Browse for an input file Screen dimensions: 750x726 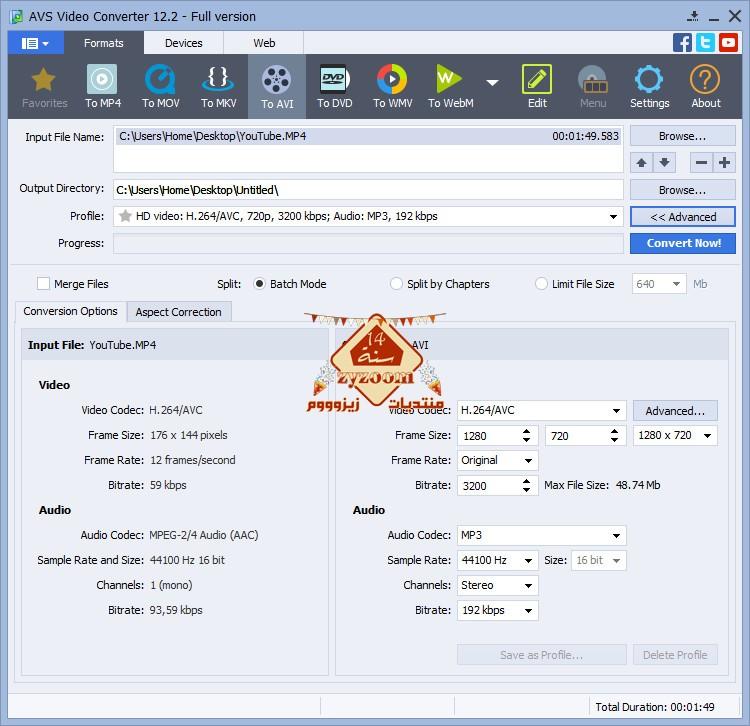(x=683, y=136)
